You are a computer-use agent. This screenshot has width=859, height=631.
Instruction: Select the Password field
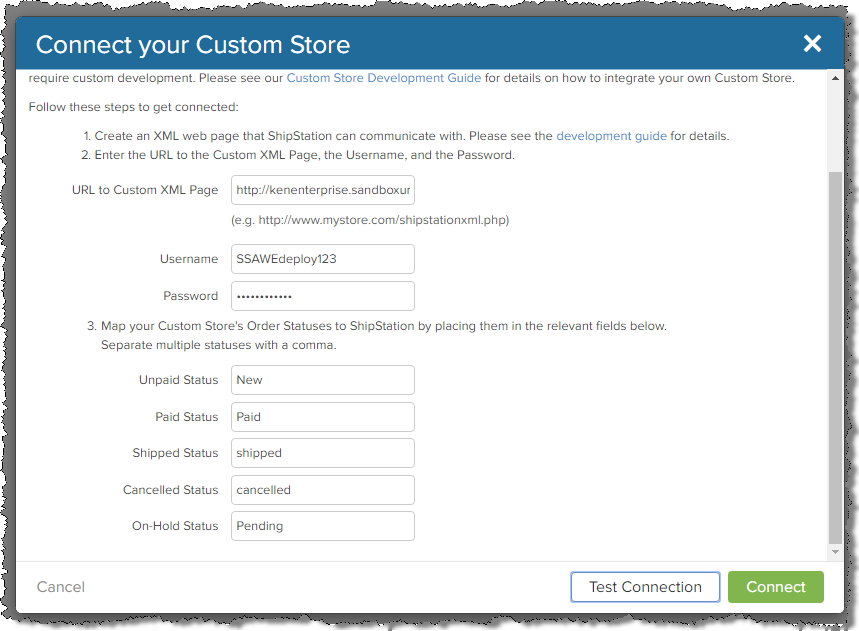tap(323, 296)
